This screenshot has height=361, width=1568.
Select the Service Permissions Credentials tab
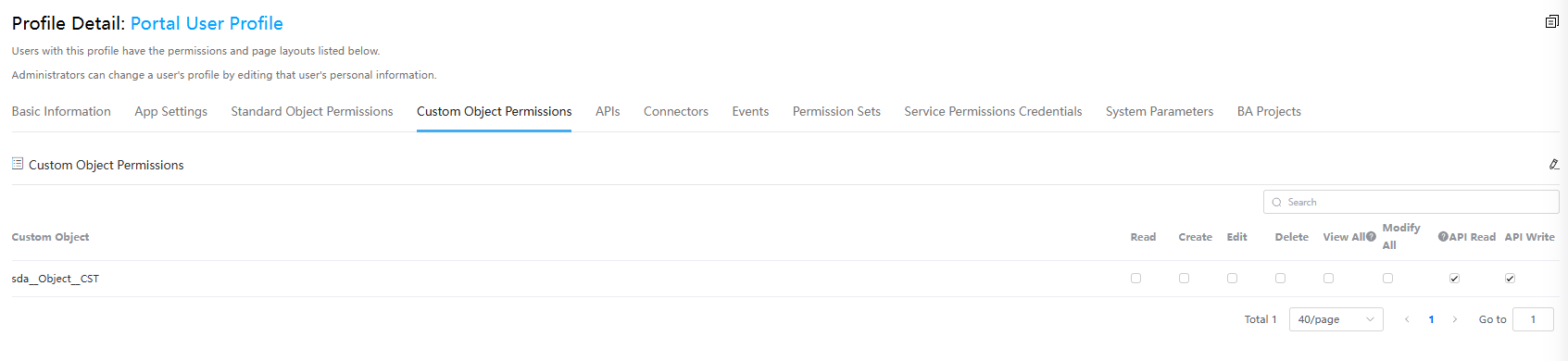(993, 111)
